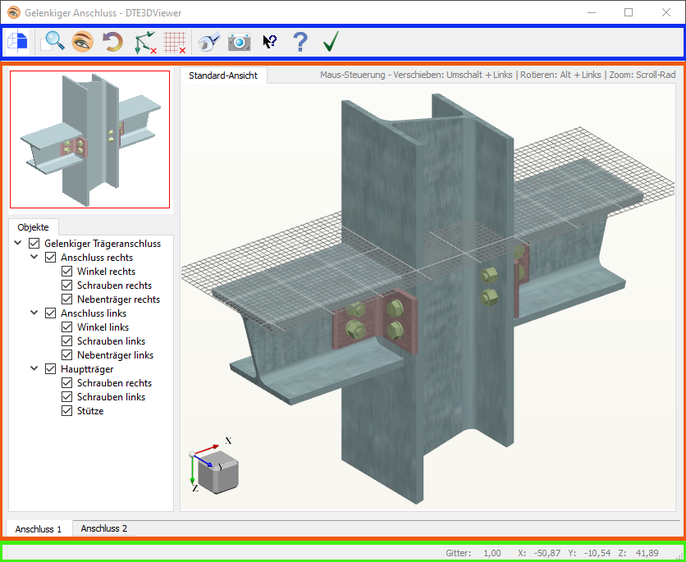Toggle the Stütze checkbox

(67, 411)
